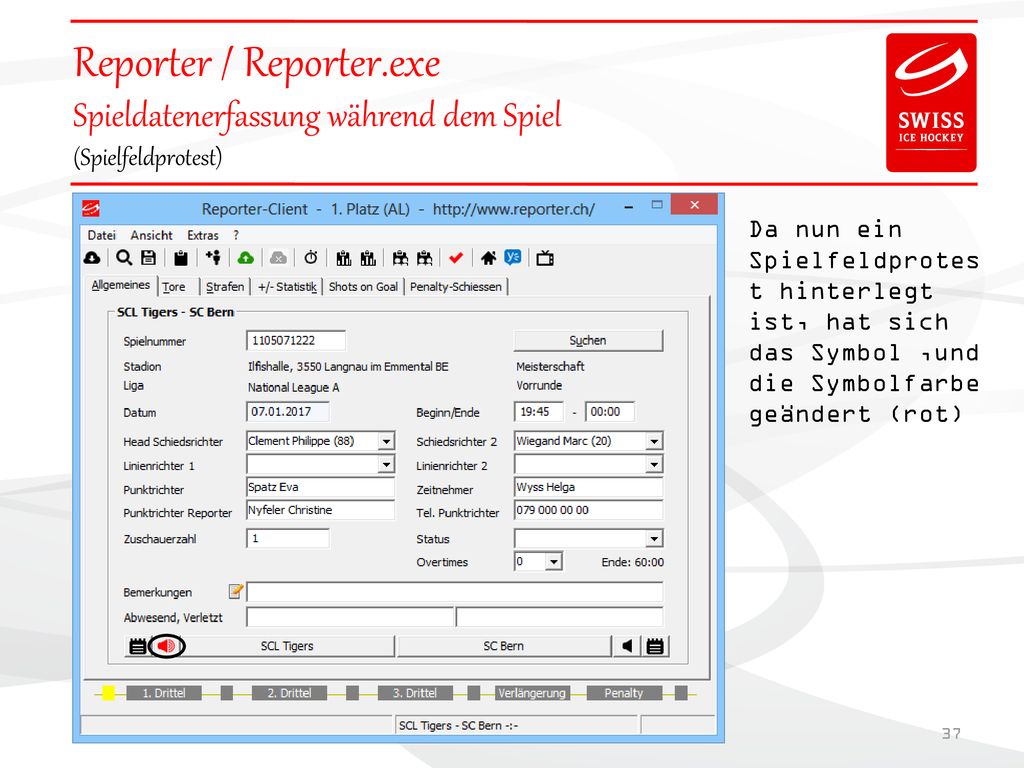The height and width of the screenshot is (768, 1024).
Task: Click the Zeitnehmer field Wyss Helga
Action: 588,487
